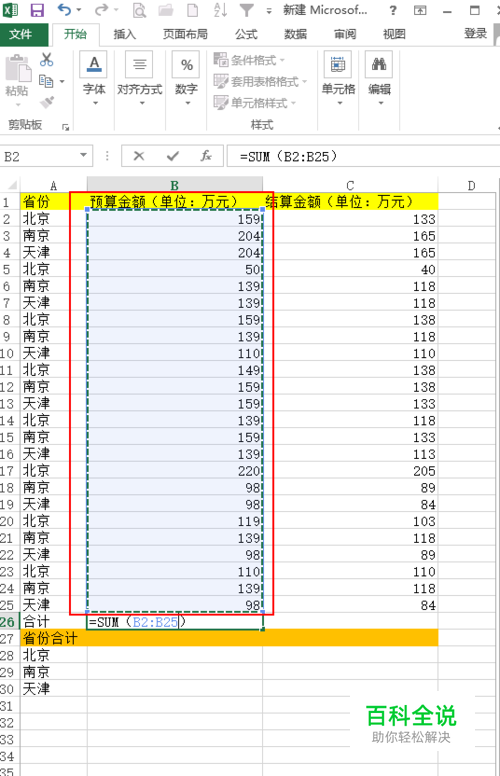
Task: Sort ascending A to Z icon
Action: [x=220, y=10]
